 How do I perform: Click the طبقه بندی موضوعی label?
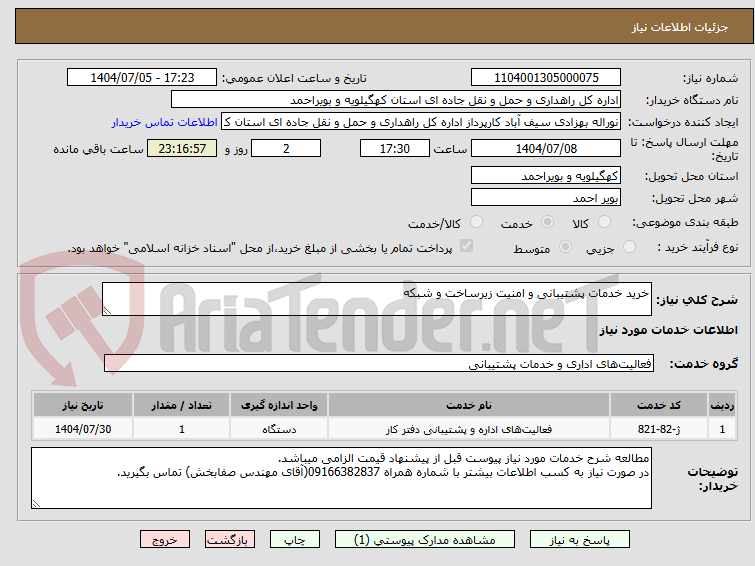point(685,222)
